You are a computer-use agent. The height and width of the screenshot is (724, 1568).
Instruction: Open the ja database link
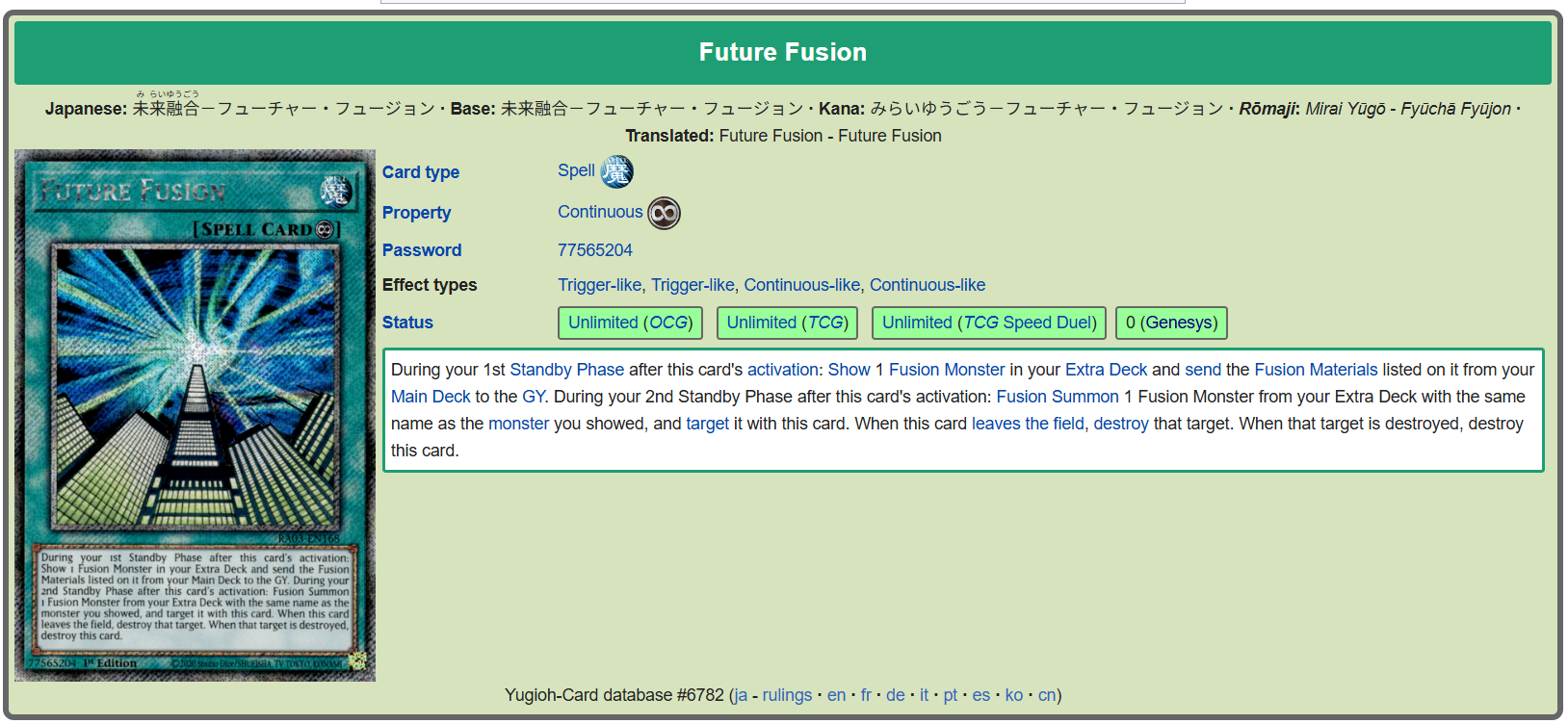point(740,695)
